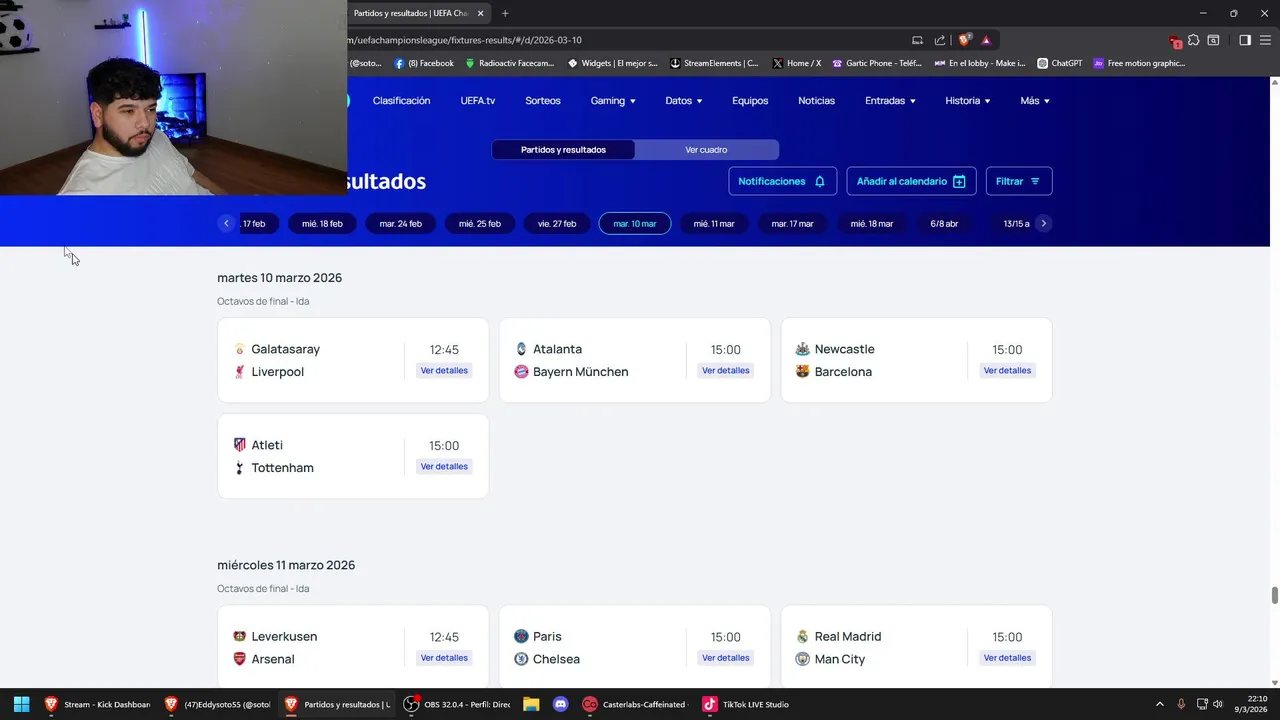Click next dates arrow in date strip

pyautogui.click(x=1043, y=223)
